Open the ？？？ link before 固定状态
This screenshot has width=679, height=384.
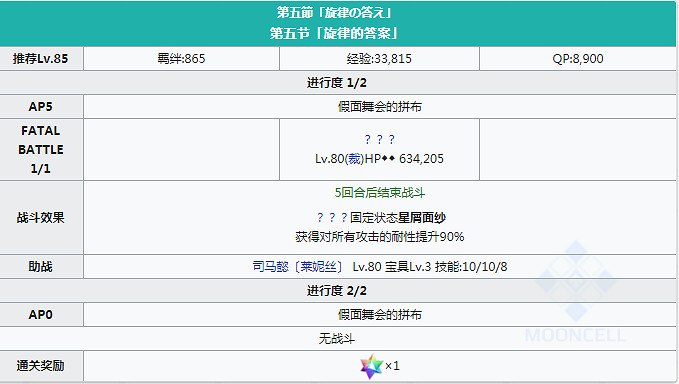pos(332,218)
